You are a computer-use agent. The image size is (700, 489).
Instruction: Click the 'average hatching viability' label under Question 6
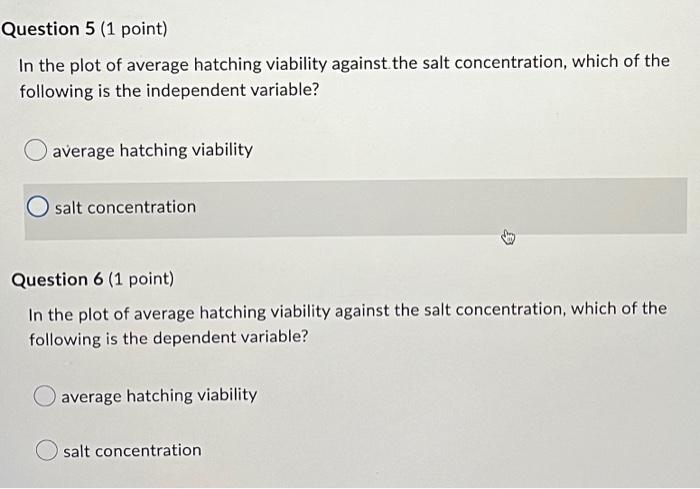point(159,396)
